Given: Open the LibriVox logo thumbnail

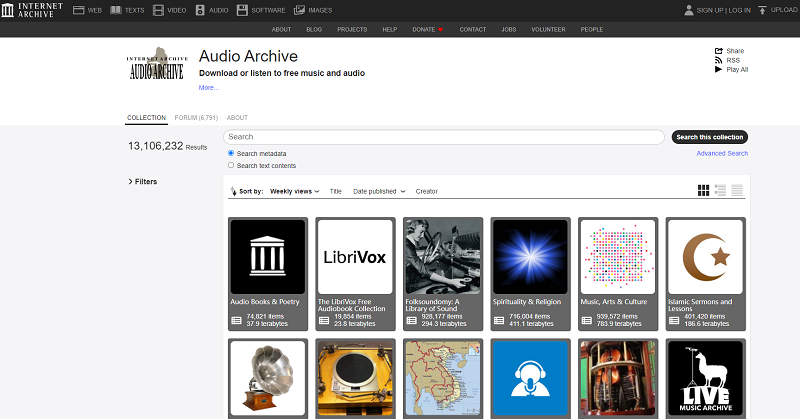Looking at the screenshot, I should click(355, 257).
